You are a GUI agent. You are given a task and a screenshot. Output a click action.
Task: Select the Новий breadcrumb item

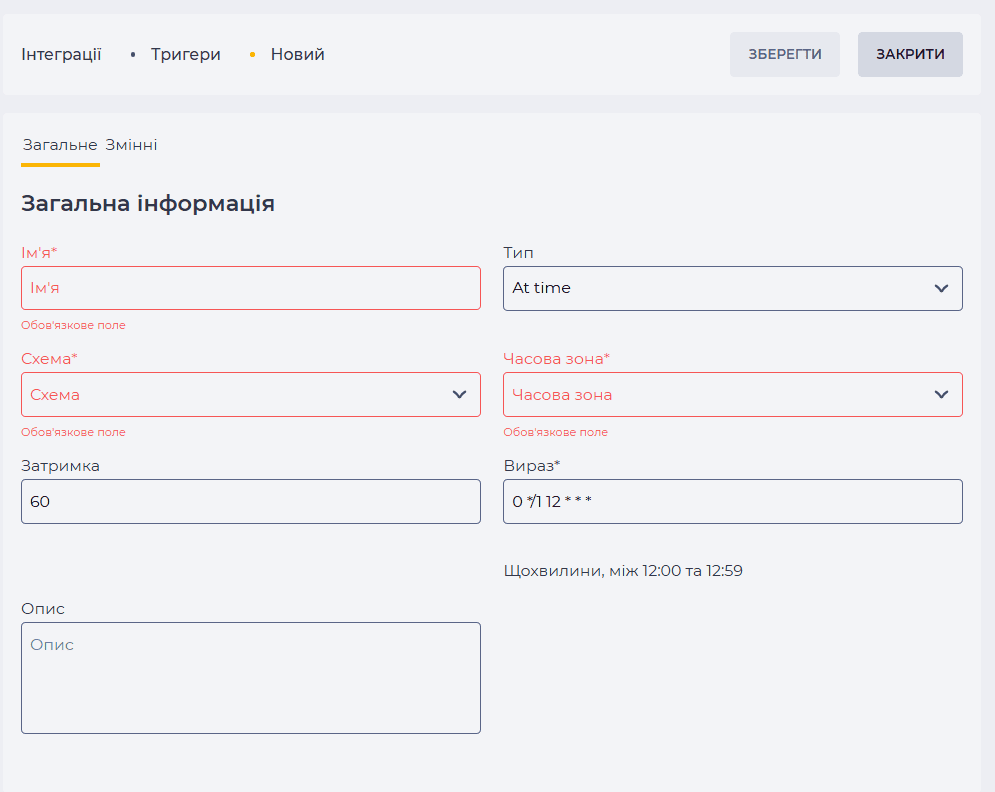(x=297, y=55)
